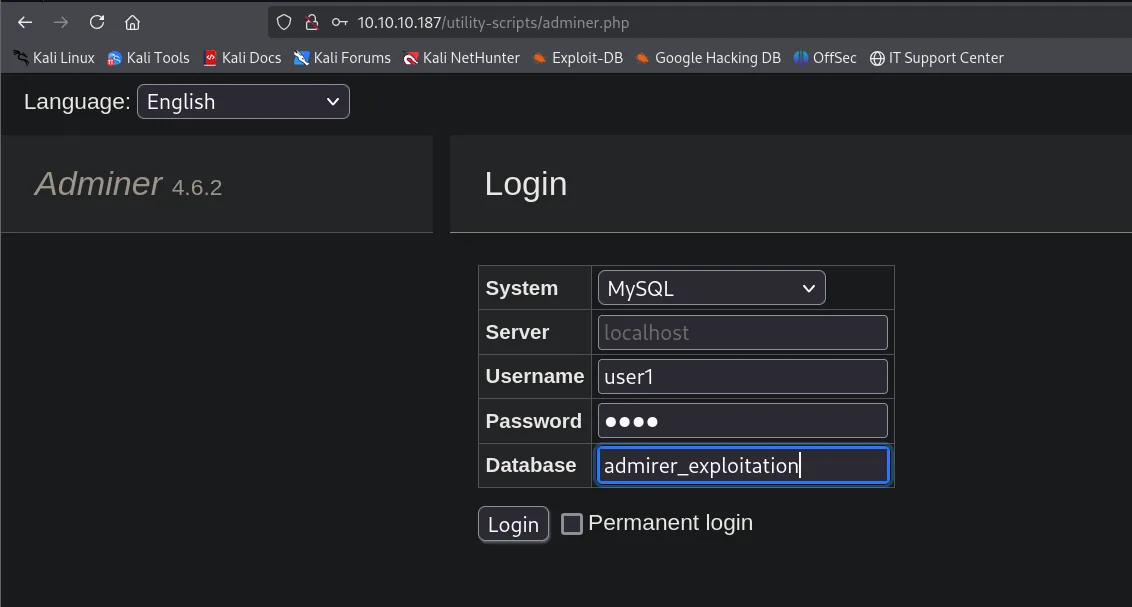
Task: Expand the System dropdown showing MySQL
Action: click(711, 288)
